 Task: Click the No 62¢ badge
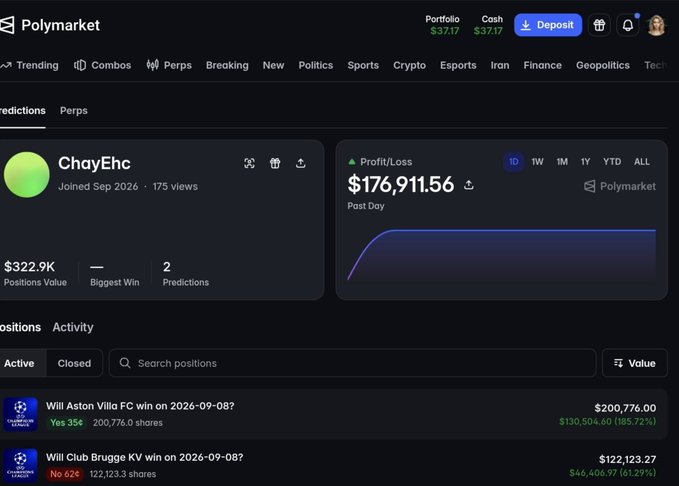pos(65,474)
